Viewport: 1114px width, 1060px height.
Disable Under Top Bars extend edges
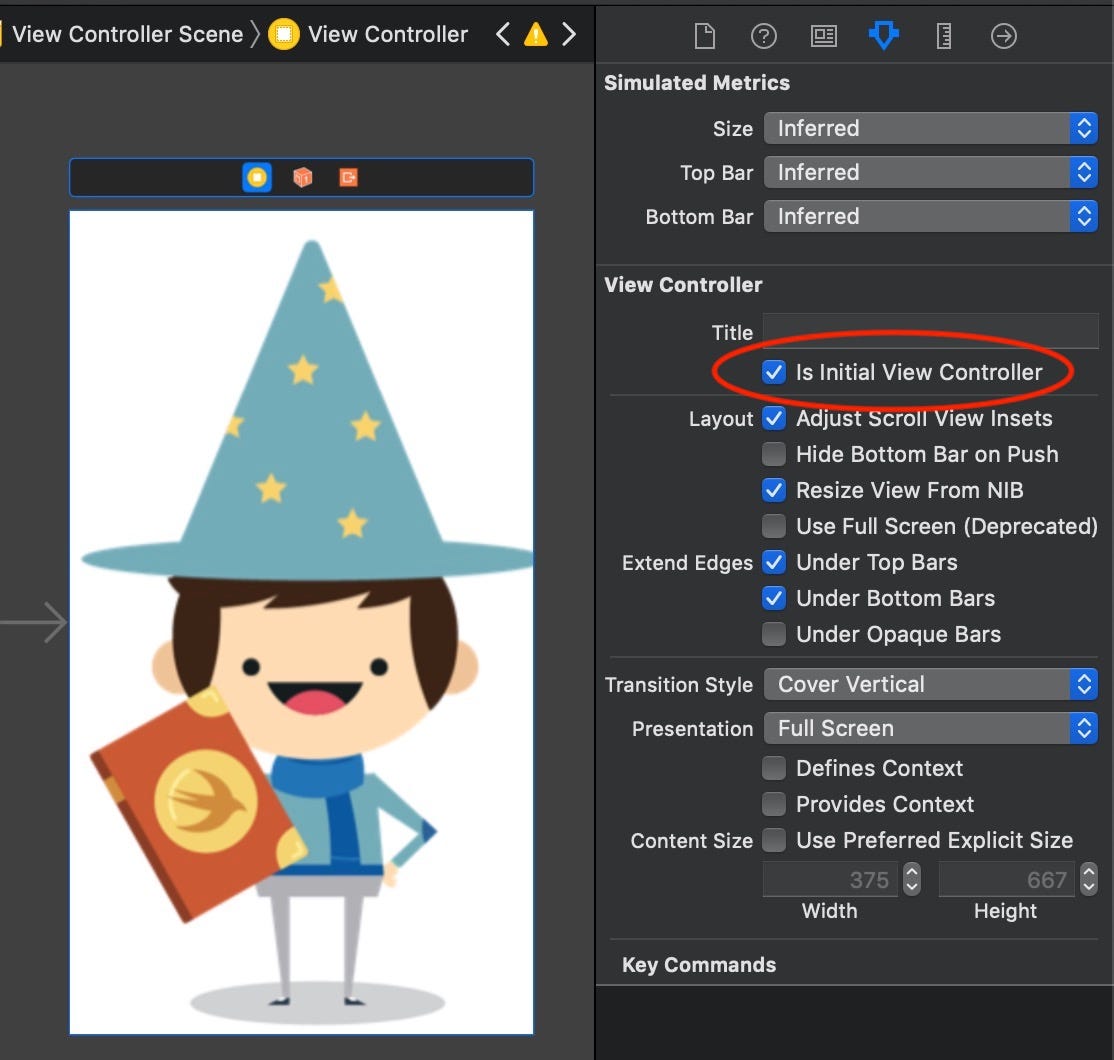tap(773, 562)
